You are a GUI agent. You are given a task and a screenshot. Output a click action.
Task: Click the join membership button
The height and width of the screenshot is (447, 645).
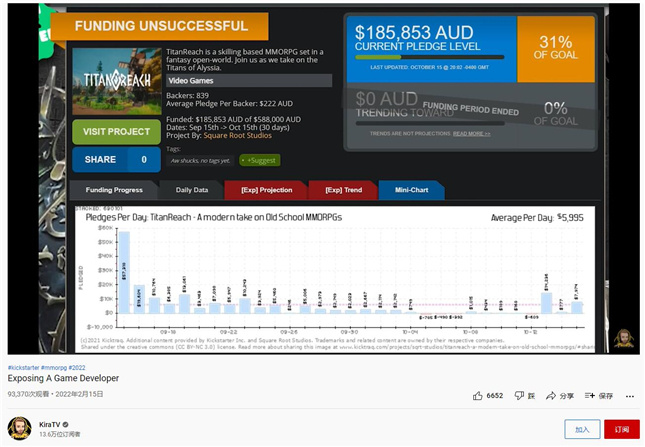[581, 429]
